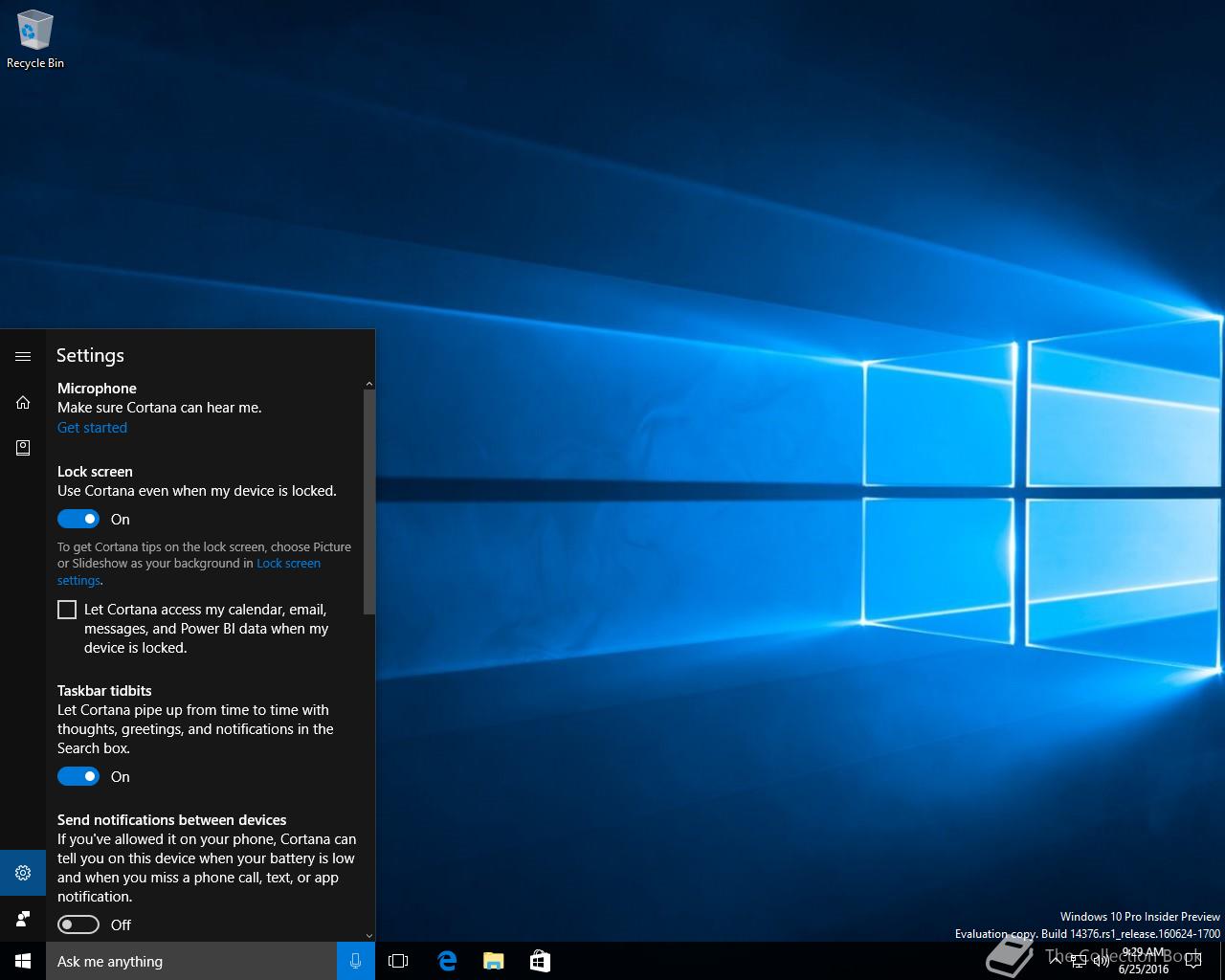This screenshot has height=980, width=1225.
Task: Open the Windows Start menu
Action: coord(23,961)
